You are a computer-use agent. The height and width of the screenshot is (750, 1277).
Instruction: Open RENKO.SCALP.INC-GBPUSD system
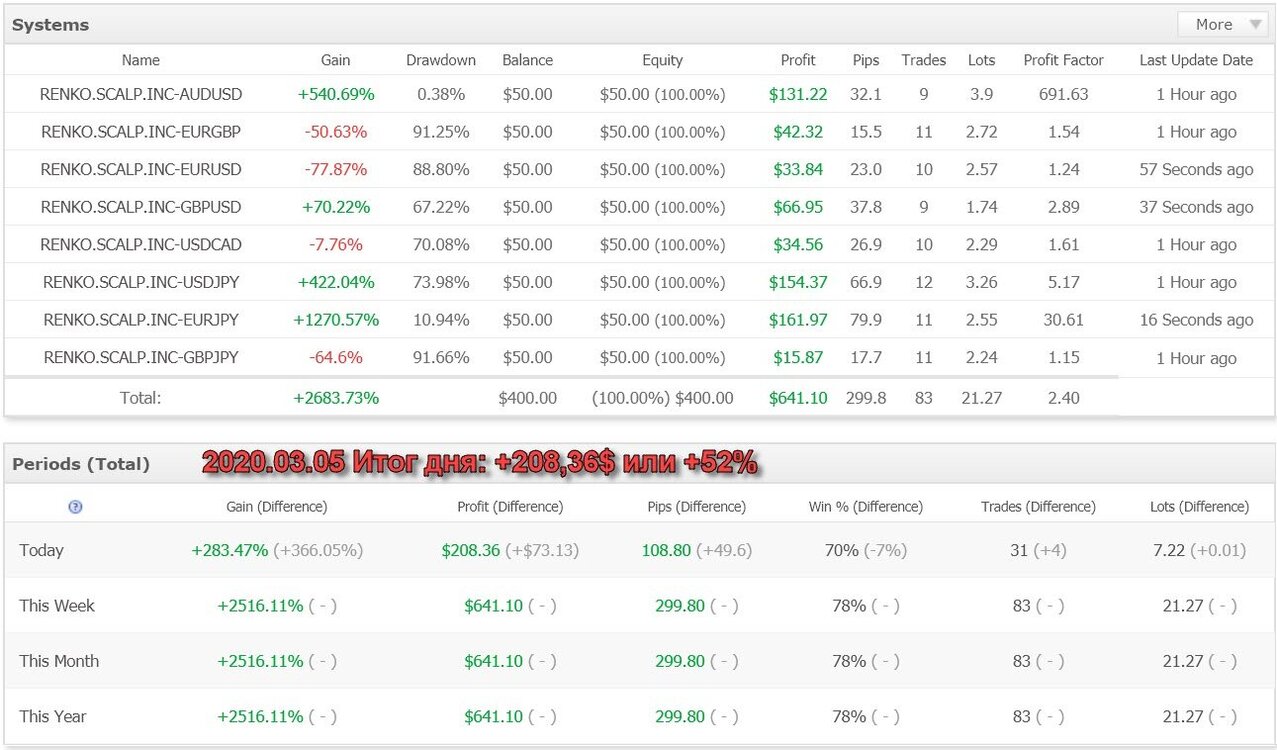[x=141, y=207]
